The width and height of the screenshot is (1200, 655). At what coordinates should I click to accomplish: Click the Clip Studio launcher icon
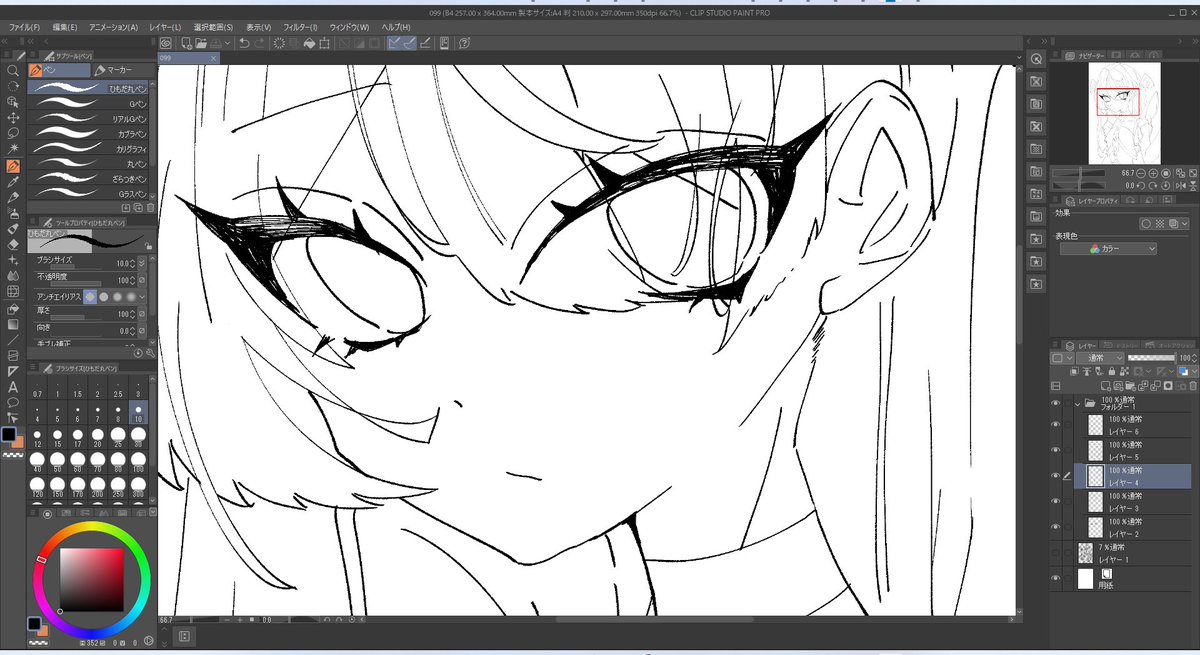pyautogui.click(x=166, y=43)
